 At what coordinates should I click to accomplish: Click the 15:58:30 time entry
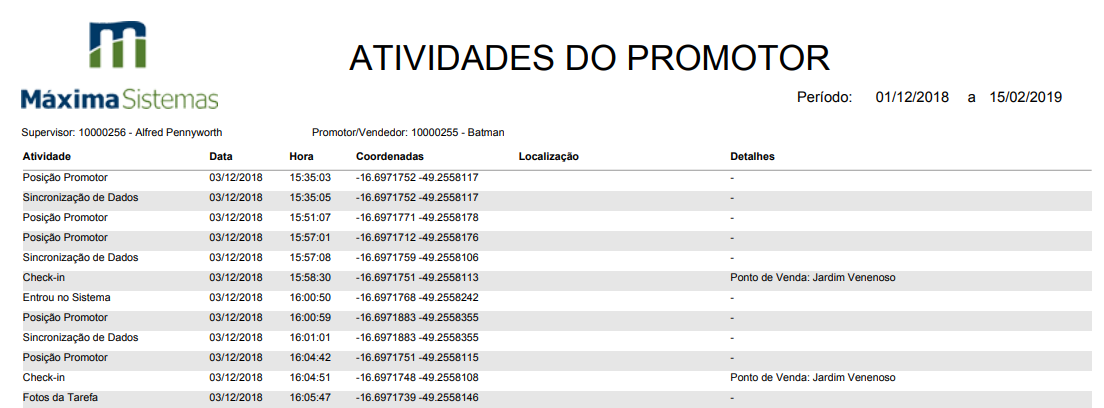tap(310, 277)
